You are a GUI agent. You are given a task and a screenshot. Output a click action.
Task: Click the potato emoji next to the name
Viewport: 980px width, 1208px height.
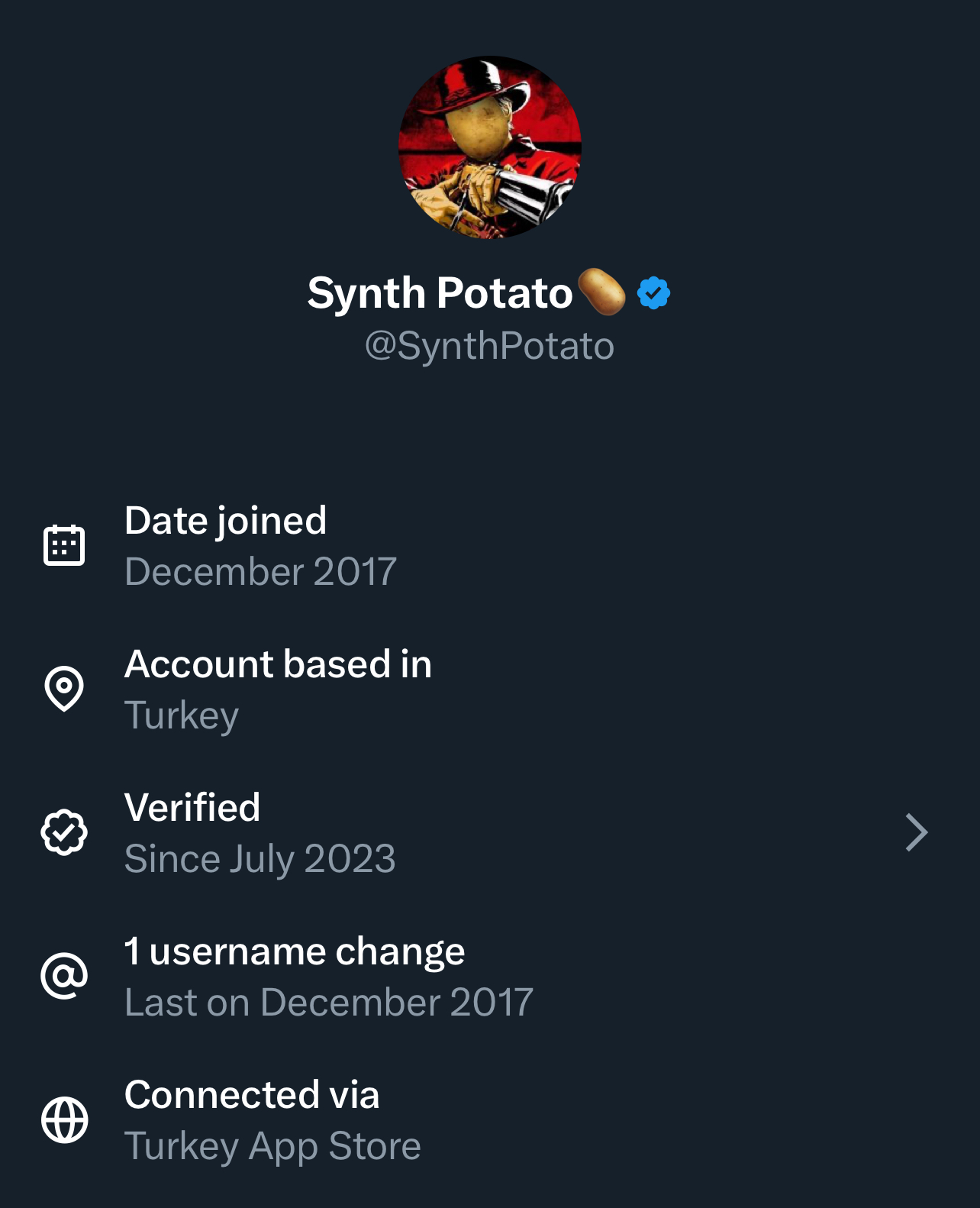[x=601, y=292]
